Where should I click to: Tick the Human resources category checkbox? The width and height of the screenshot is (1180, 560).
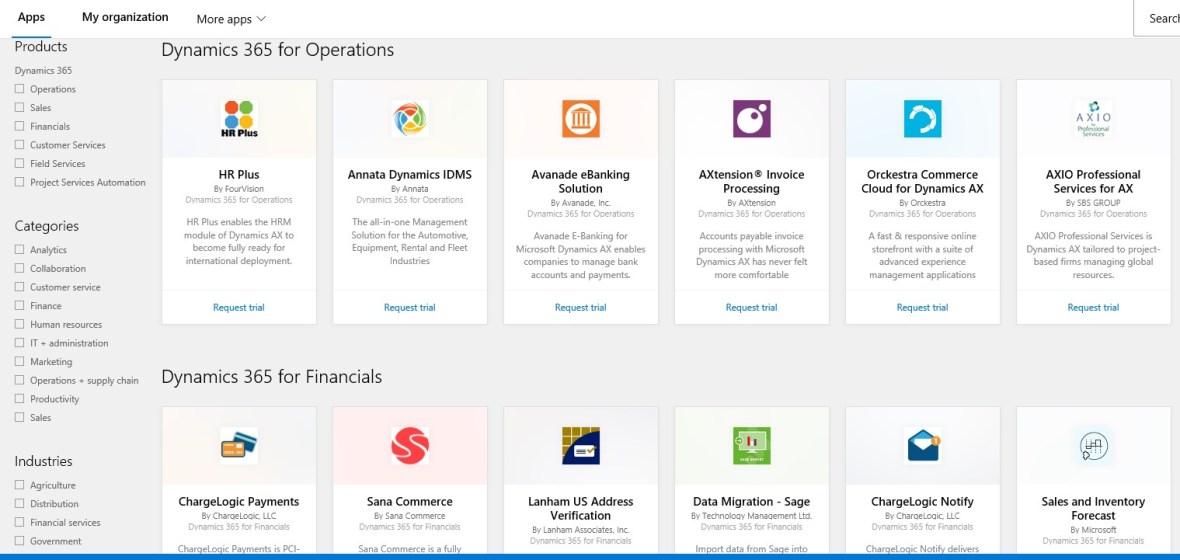tap(20, 324)
